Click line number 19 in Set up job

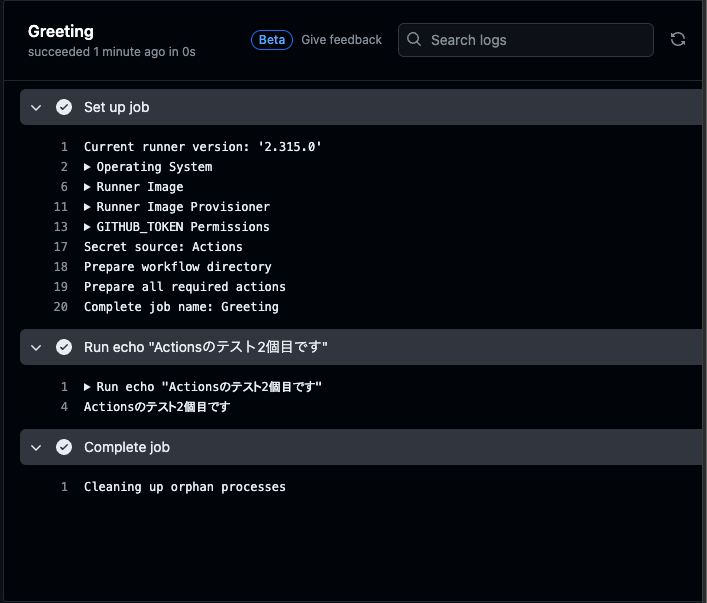pyautogui.click(x=60, y=287)
